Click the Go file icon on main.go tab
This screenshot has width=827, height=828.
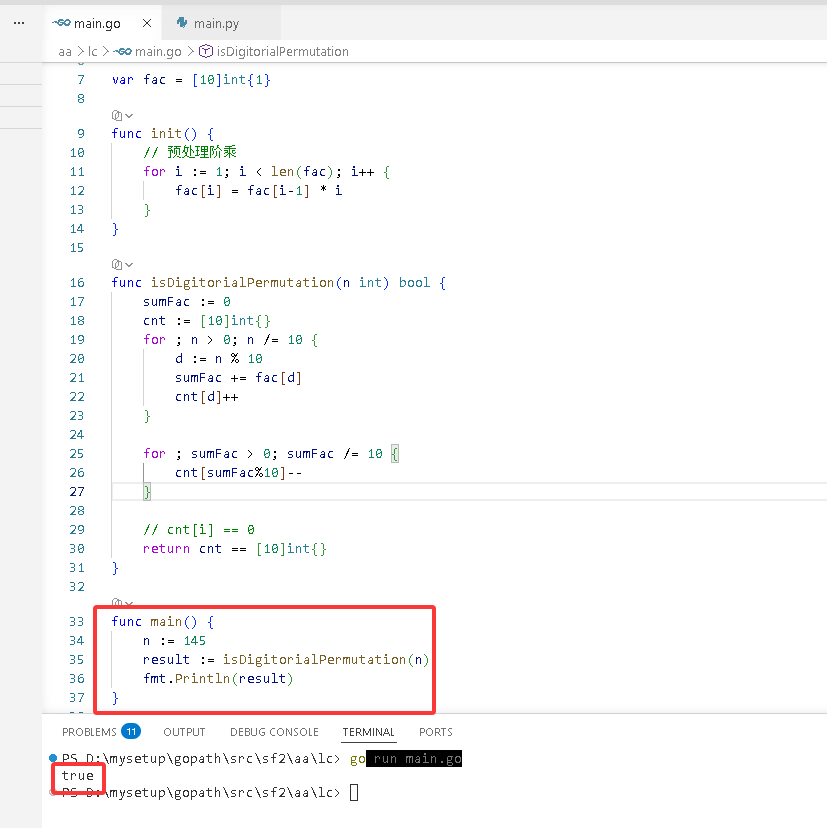coord(61,23)
